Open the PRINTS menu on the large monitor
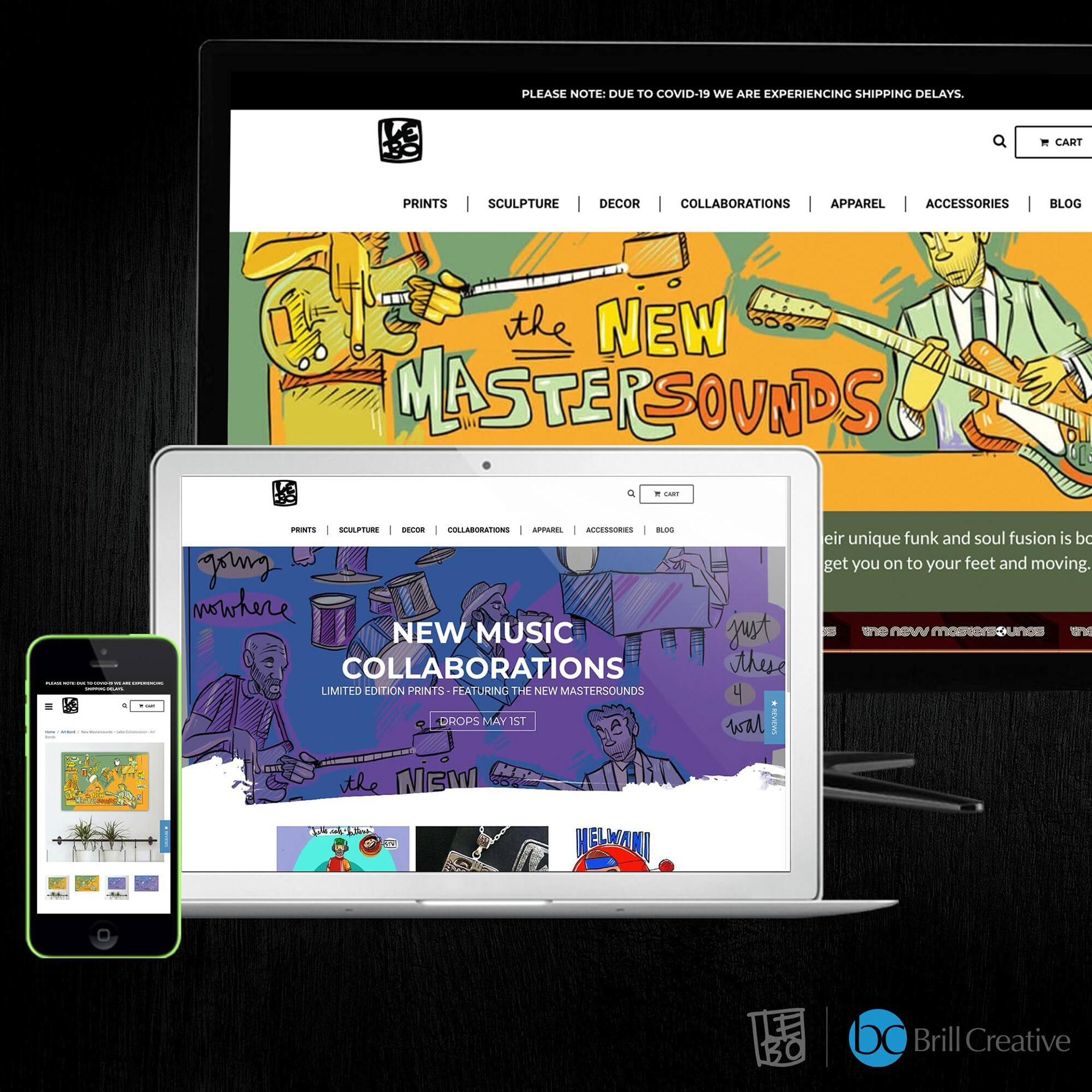1092x1092 pixels. 425,204
